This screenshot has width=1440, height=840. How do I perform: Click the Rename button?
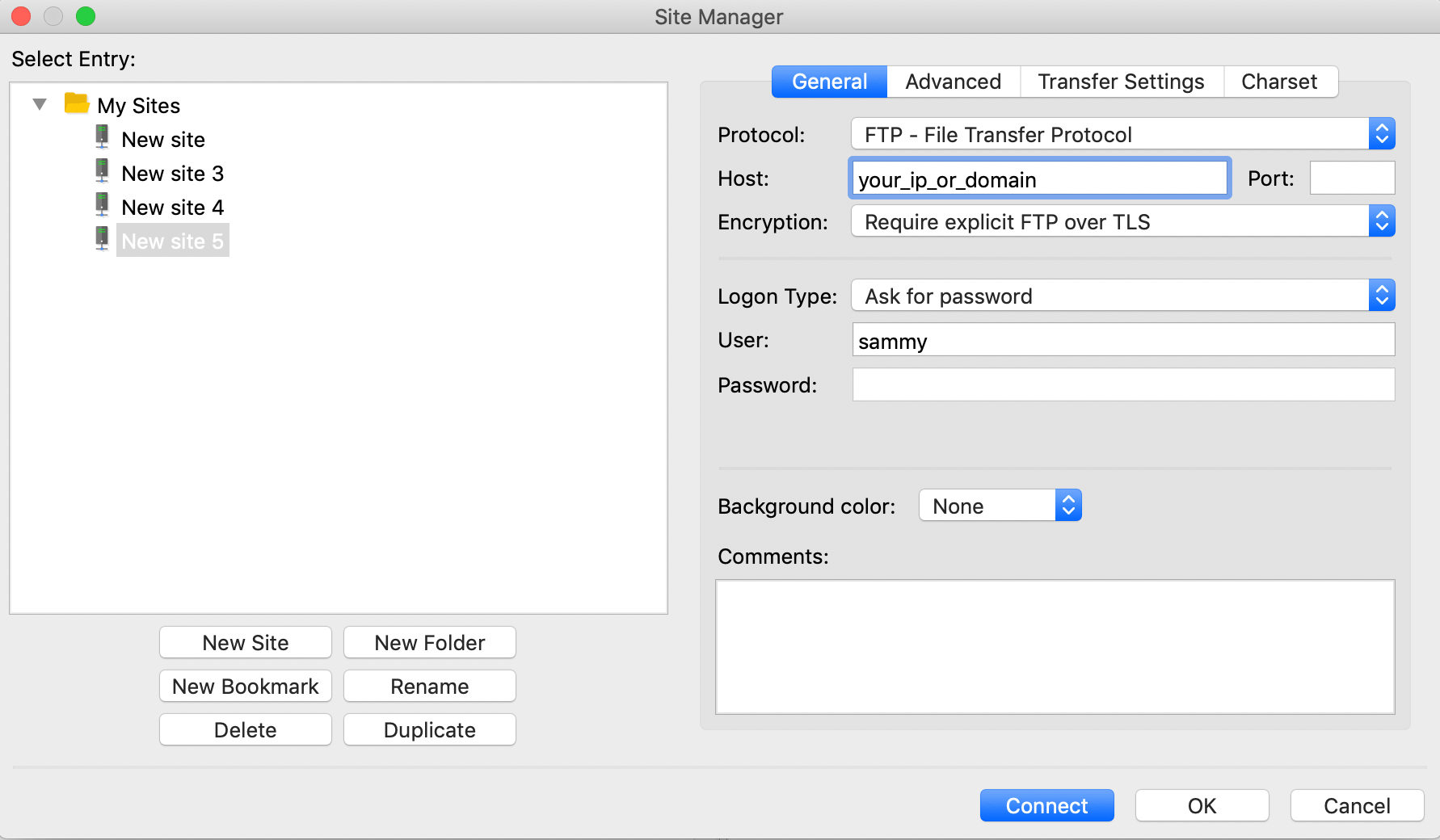click(430, 687)
